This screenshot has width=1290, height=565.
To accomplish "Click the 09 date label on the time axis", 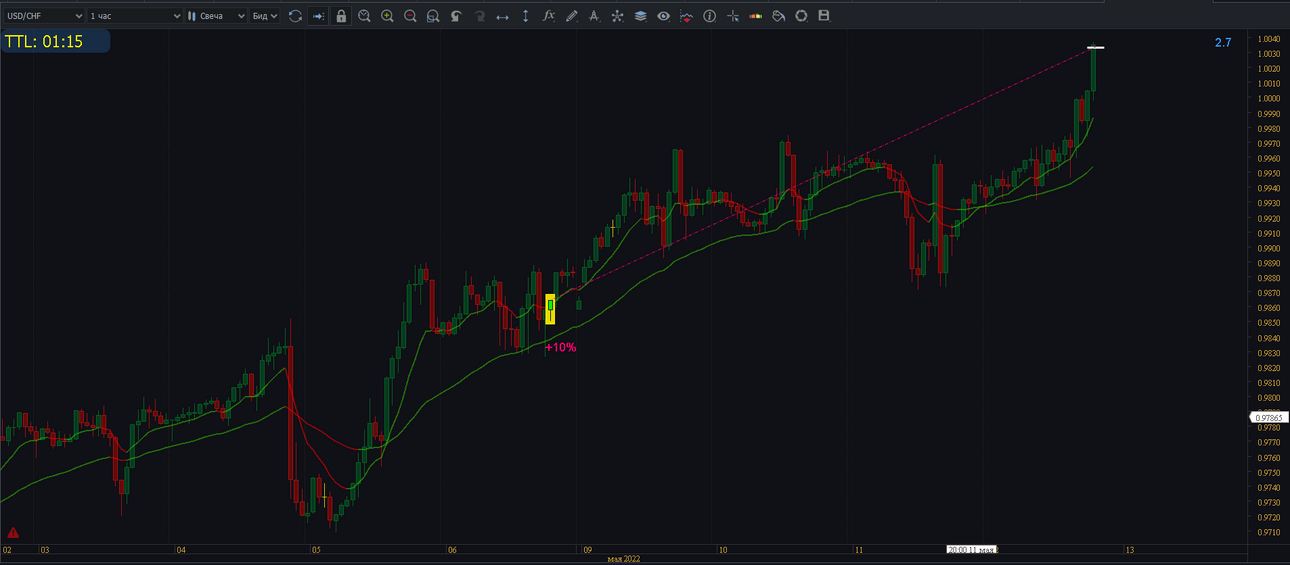I will point(588,549).
